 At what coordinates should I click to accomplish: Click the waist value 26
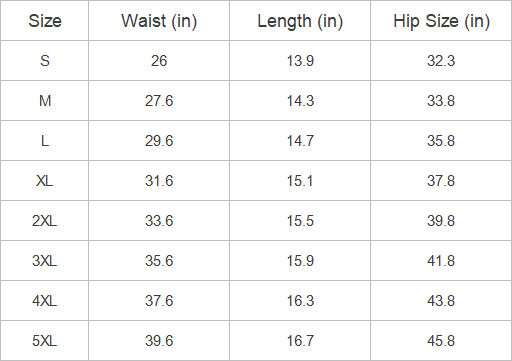point(159,61)
